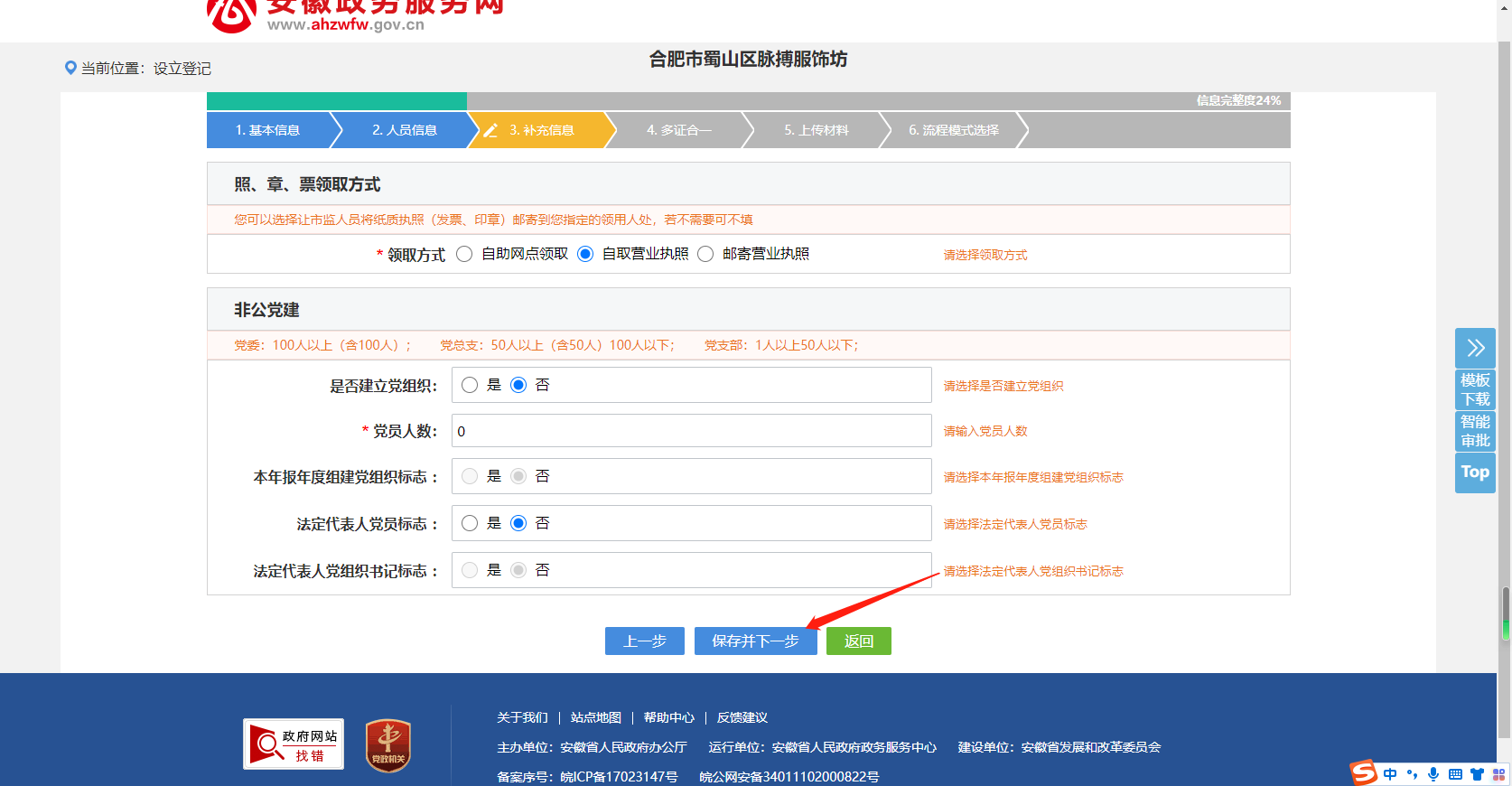The height and width of the screenshot is (786, 1512).
Task: Go to step 5 上传材料
Action: pos(816,130)
